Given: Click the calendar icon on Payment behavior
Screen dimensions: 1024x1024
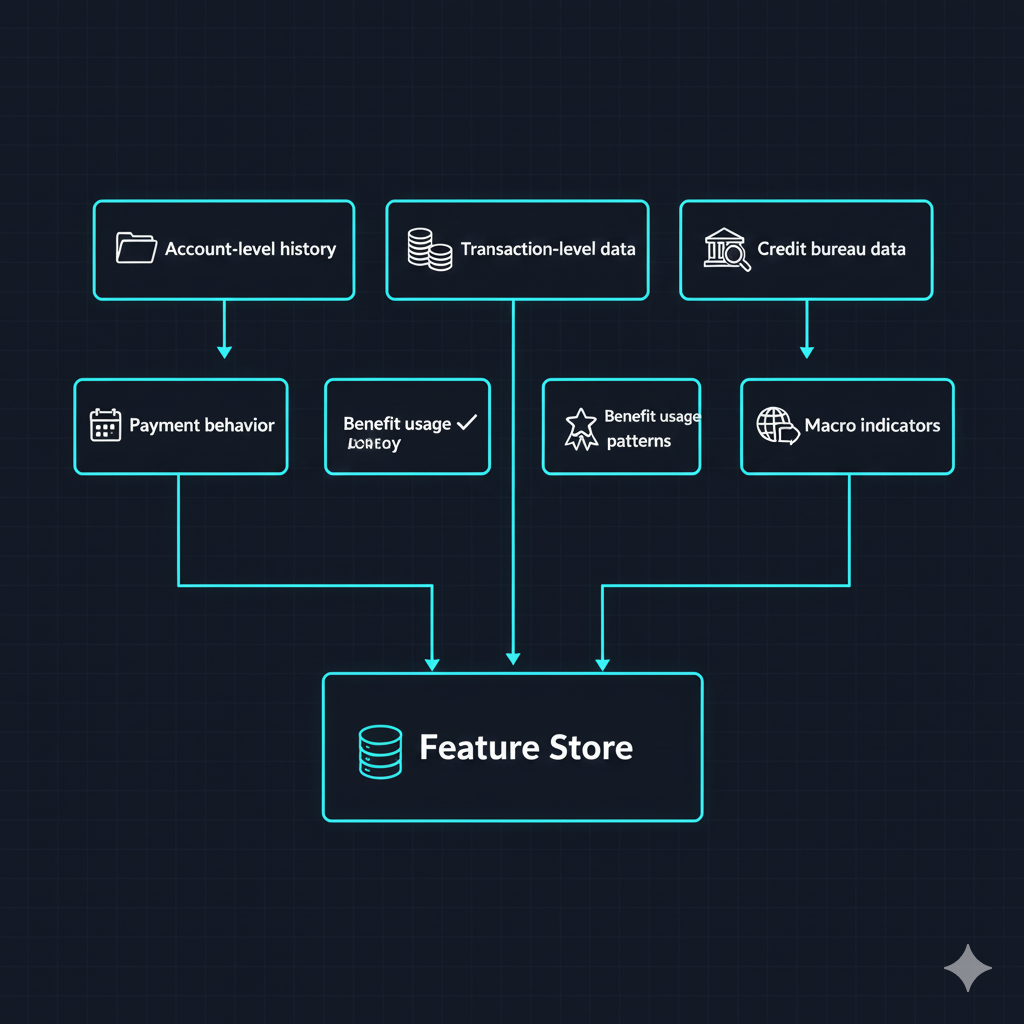Looking at the screenshot, I should tap(104, 425).
